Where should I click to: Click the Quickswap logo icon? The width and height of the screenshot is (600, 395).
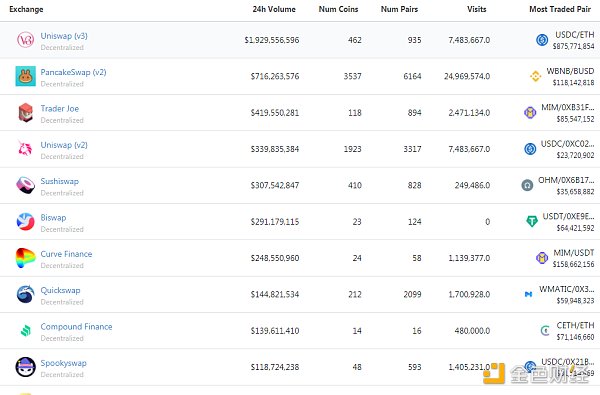[x=26, y=294]
